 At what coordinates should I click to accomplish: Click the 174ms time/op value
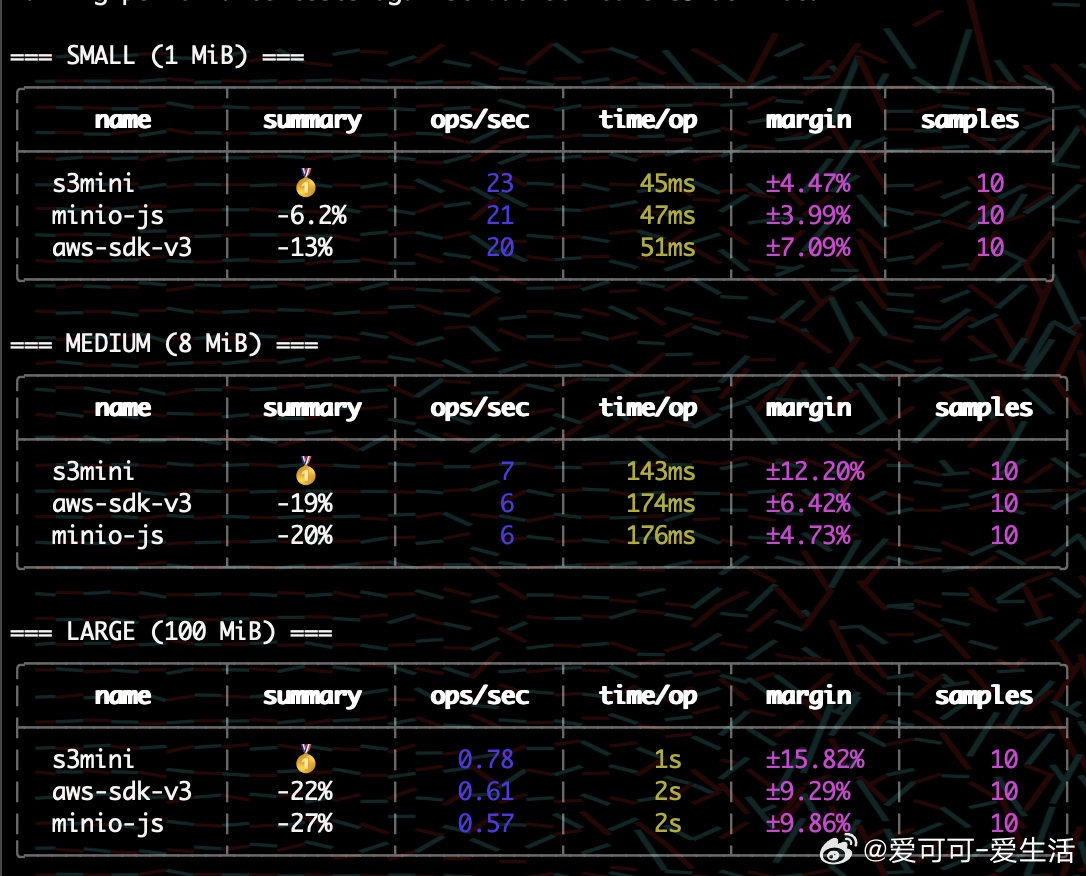pyautogui.click(x=661, y=503)
